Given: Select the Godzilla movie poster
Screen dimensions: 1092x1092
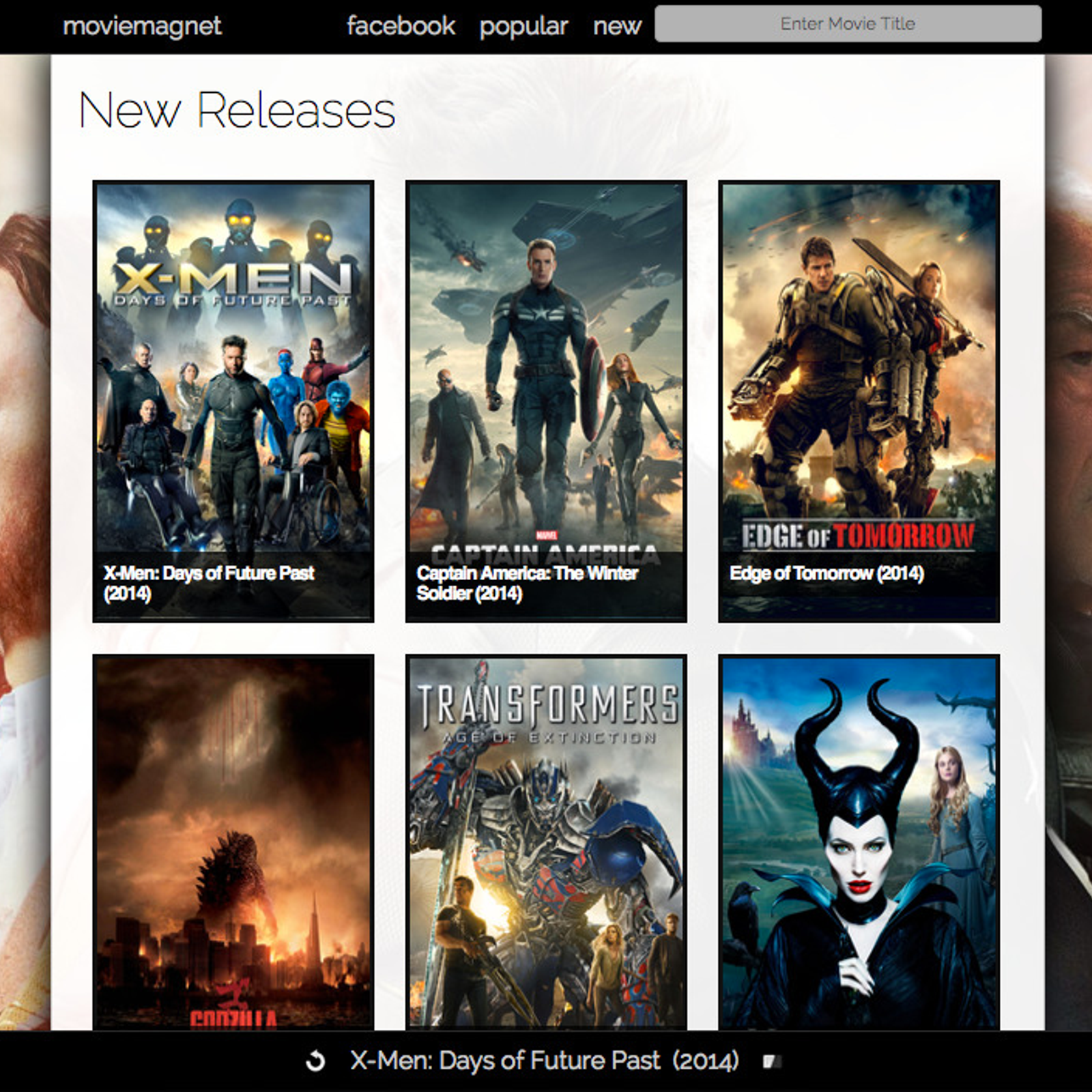Looking at the screenshot, I should coord(233,842).
